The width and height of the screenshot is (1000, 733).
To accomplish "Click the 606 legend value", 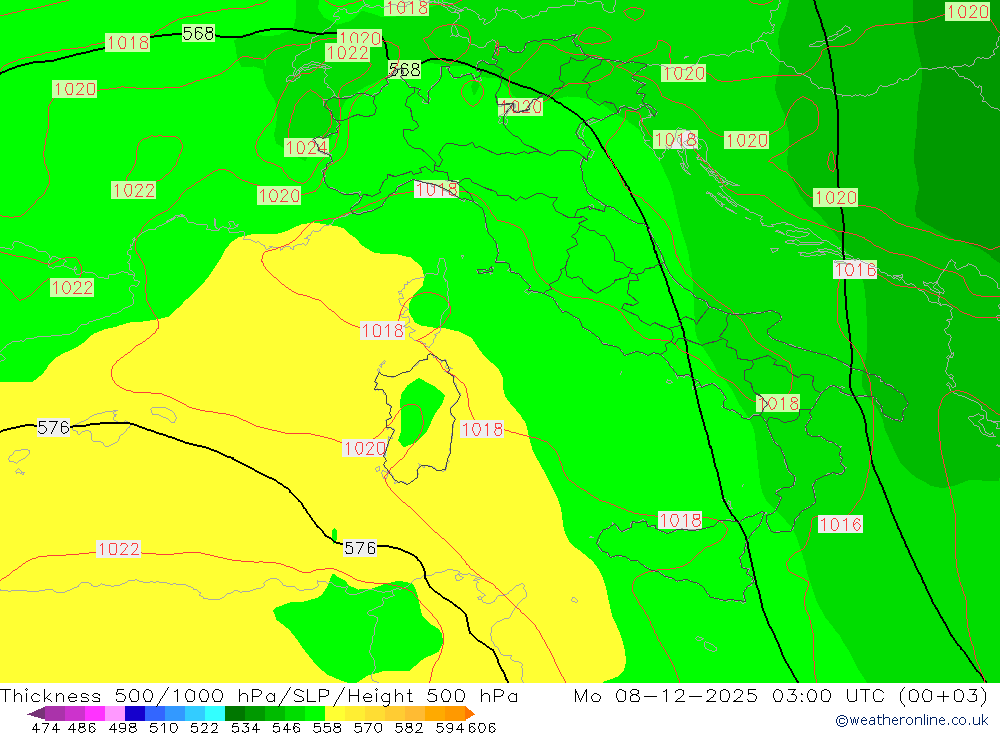I will point(482,727).
